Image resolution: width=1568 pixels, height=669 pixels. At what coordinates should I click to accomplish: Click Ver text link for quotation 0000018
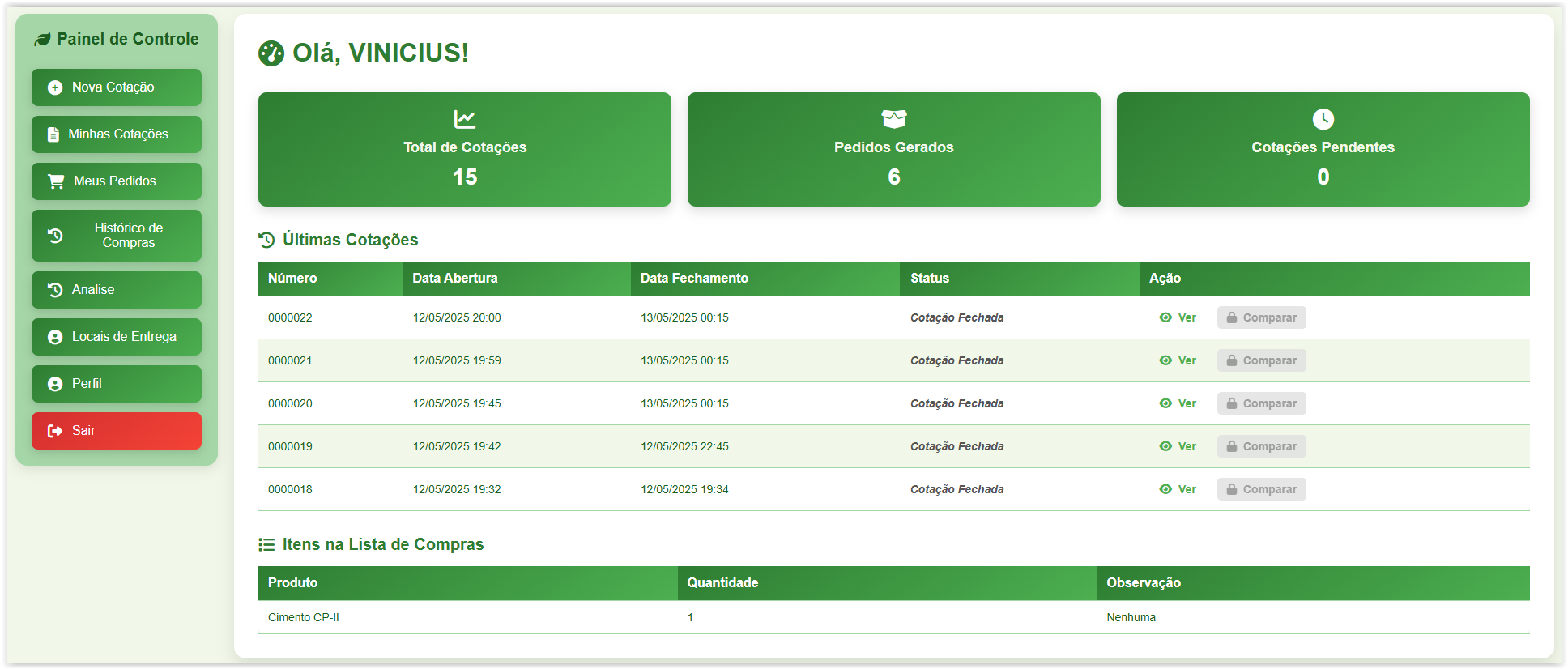click(1187, 489)
